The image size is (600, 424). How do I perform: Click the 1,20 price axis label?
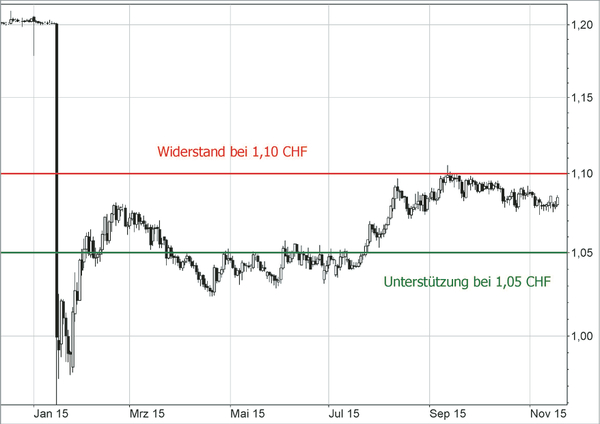coord(582,25)
